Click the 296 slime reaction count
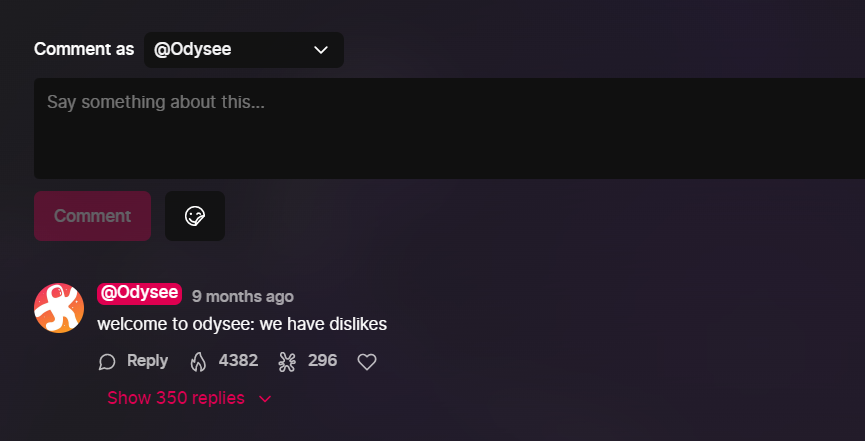Viewport: 865px width, 441px height. click(322, 361)
